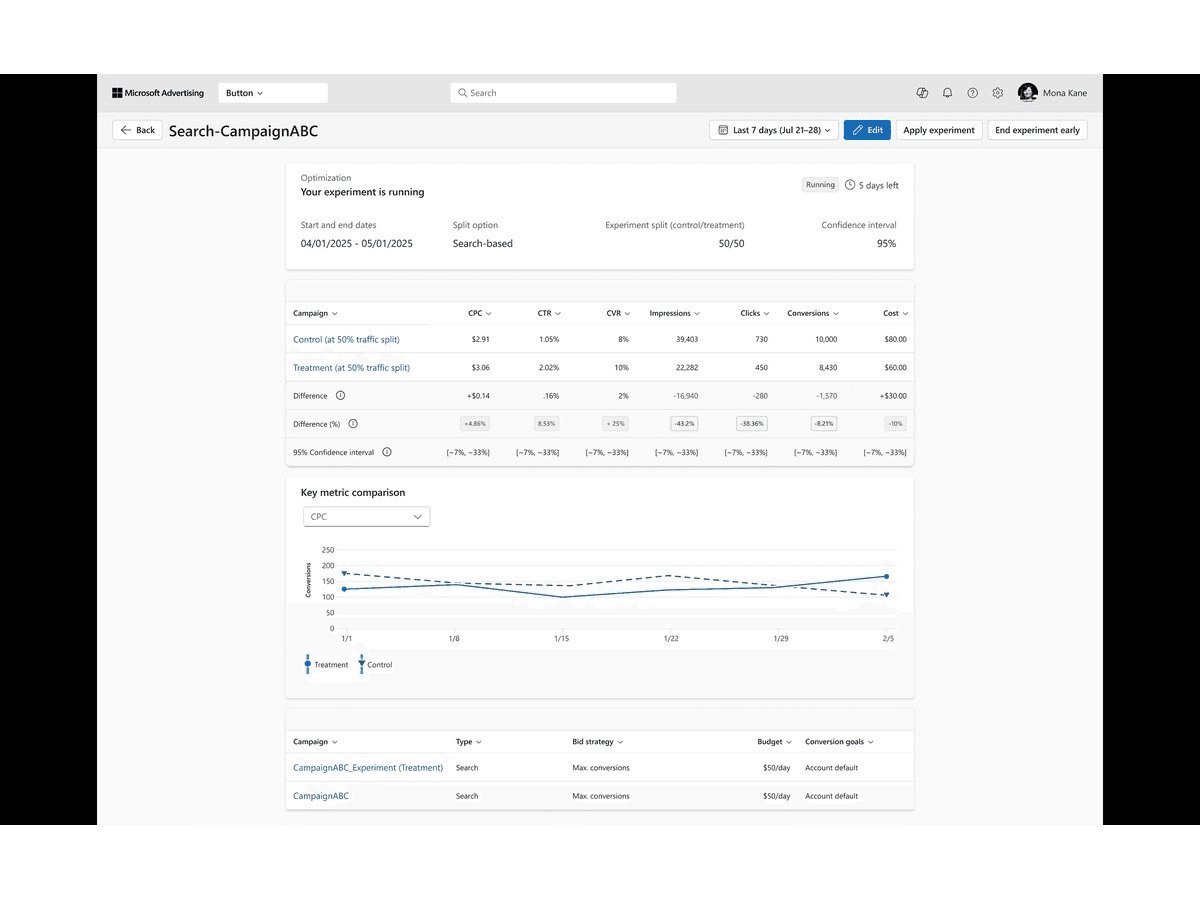Sort by Cost column header
The image size is (1200, 900).
[895, 313]
